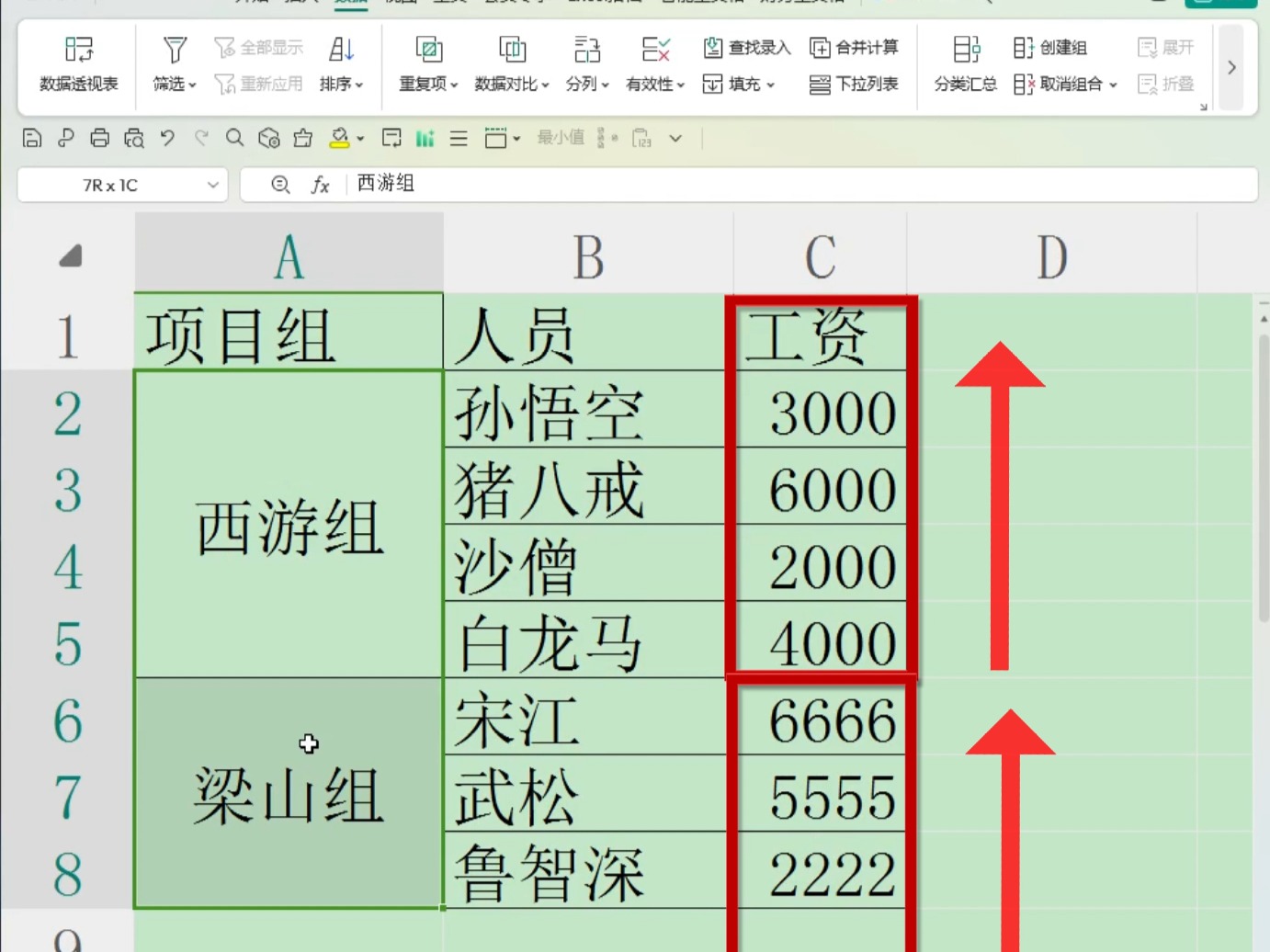Screen dimensions: 1270x952
Task: Click the cell 孙悟空
Action: [588, 410]
